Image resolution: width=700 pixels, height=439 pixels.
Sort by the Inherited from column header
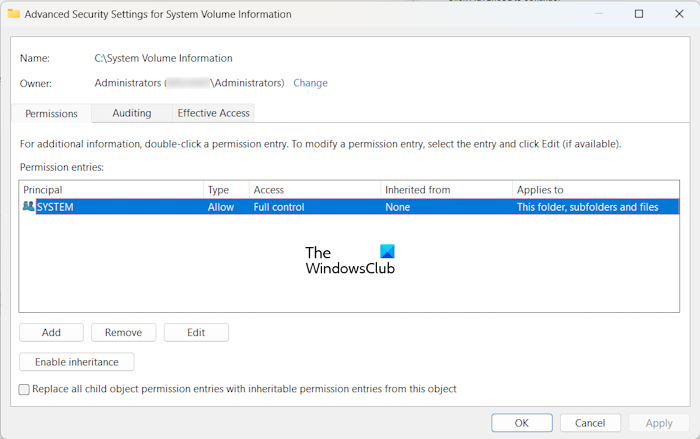[x=445, y=189]
